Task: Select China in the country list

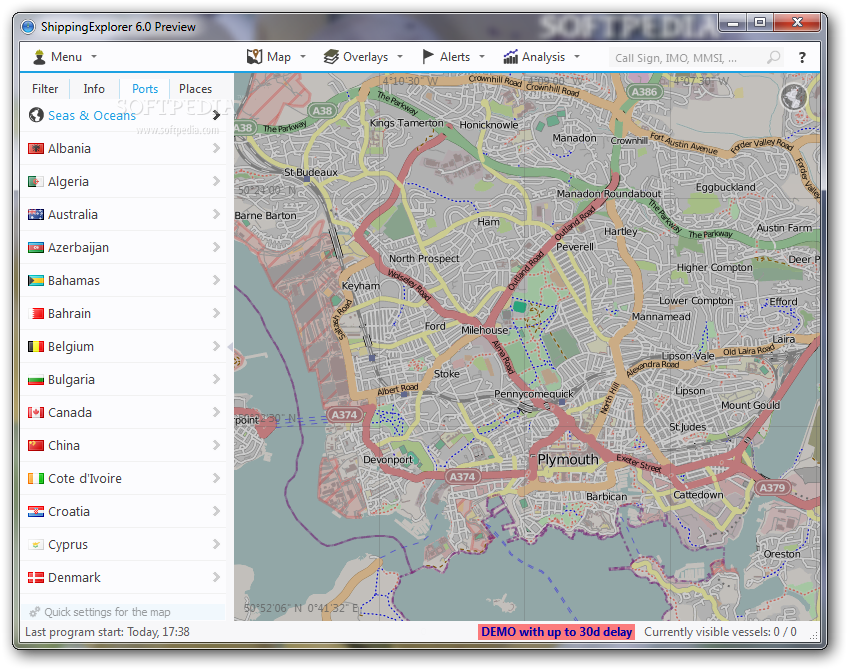Action: pyautogui.click(x=123, y=446)
